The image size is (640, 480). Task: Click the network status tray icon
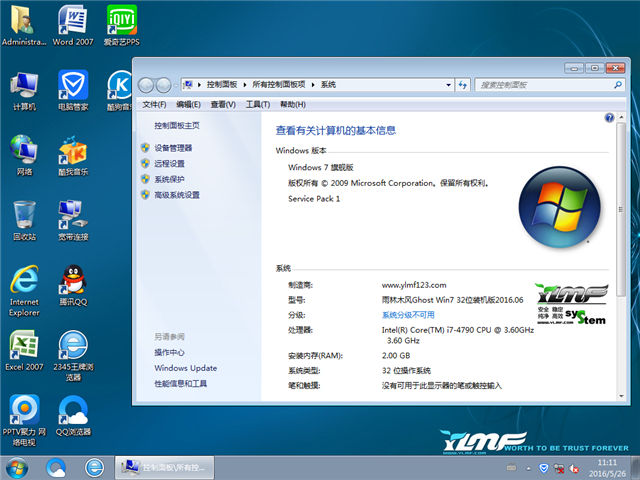(x=559, y=468)
